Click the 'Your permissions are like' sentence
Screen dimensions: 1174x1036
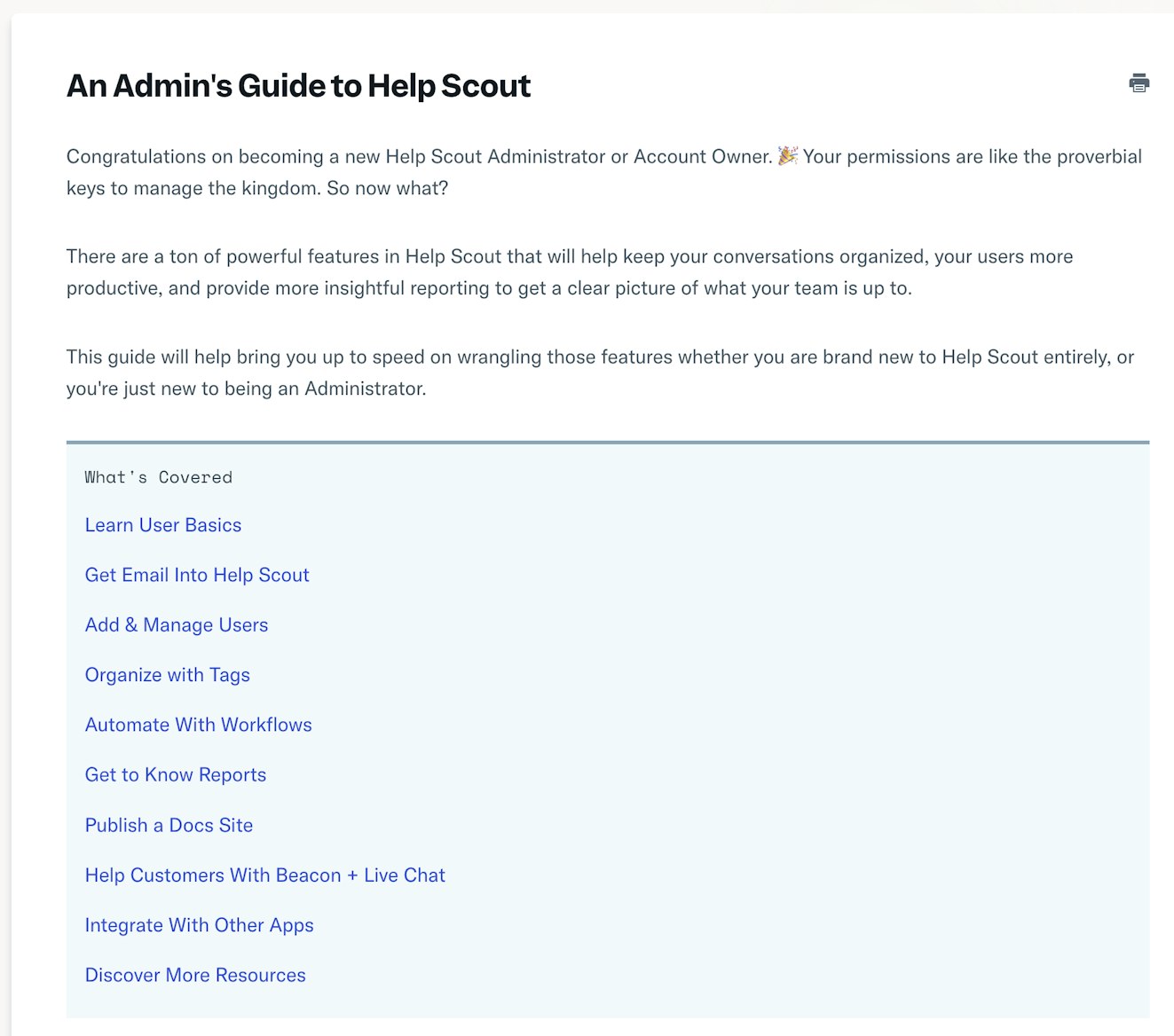pos(972,157)
